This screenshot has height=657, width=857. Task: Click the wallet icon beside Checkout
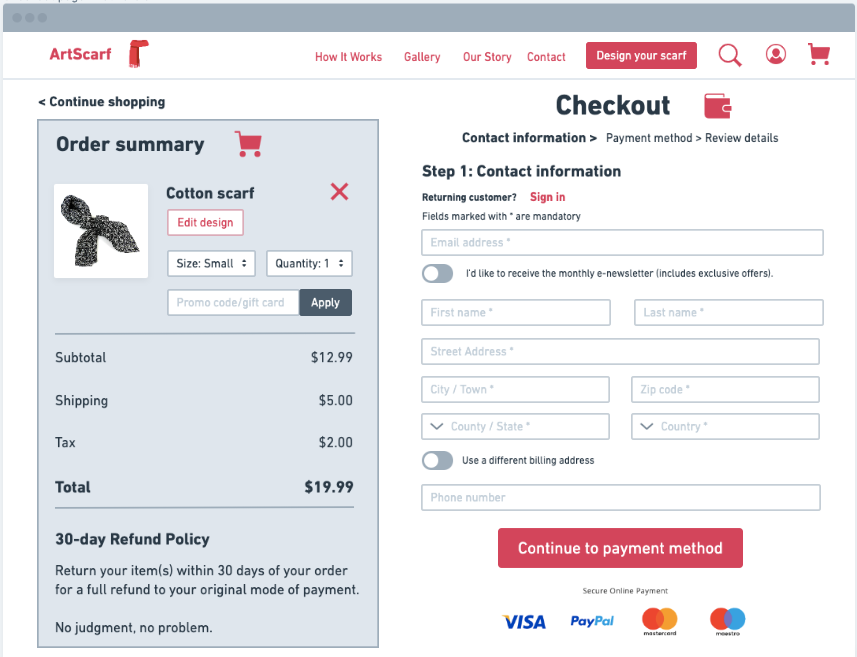coord(718,105)
